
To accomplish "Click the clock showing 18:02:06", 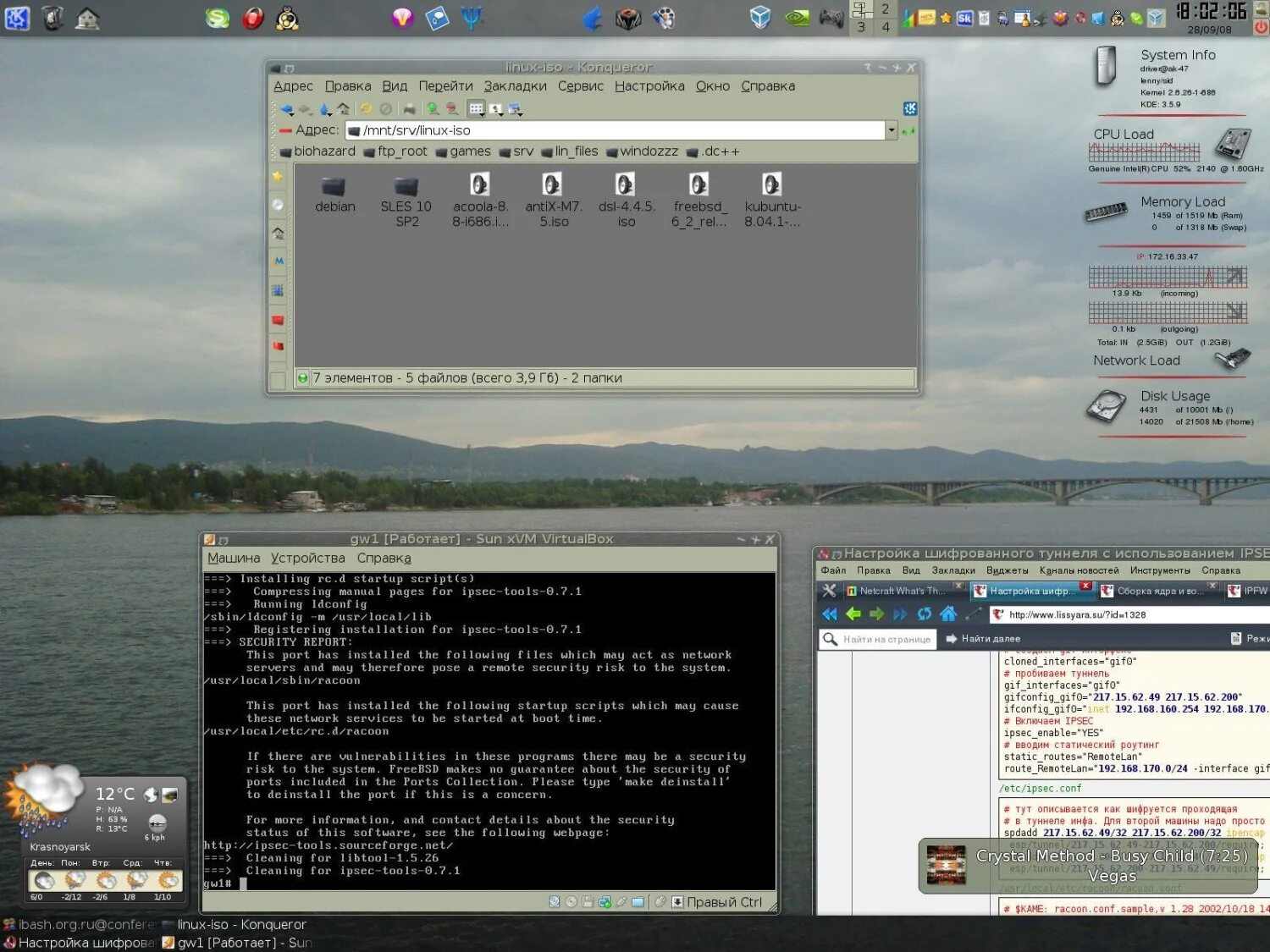I will coord(1211,12).
